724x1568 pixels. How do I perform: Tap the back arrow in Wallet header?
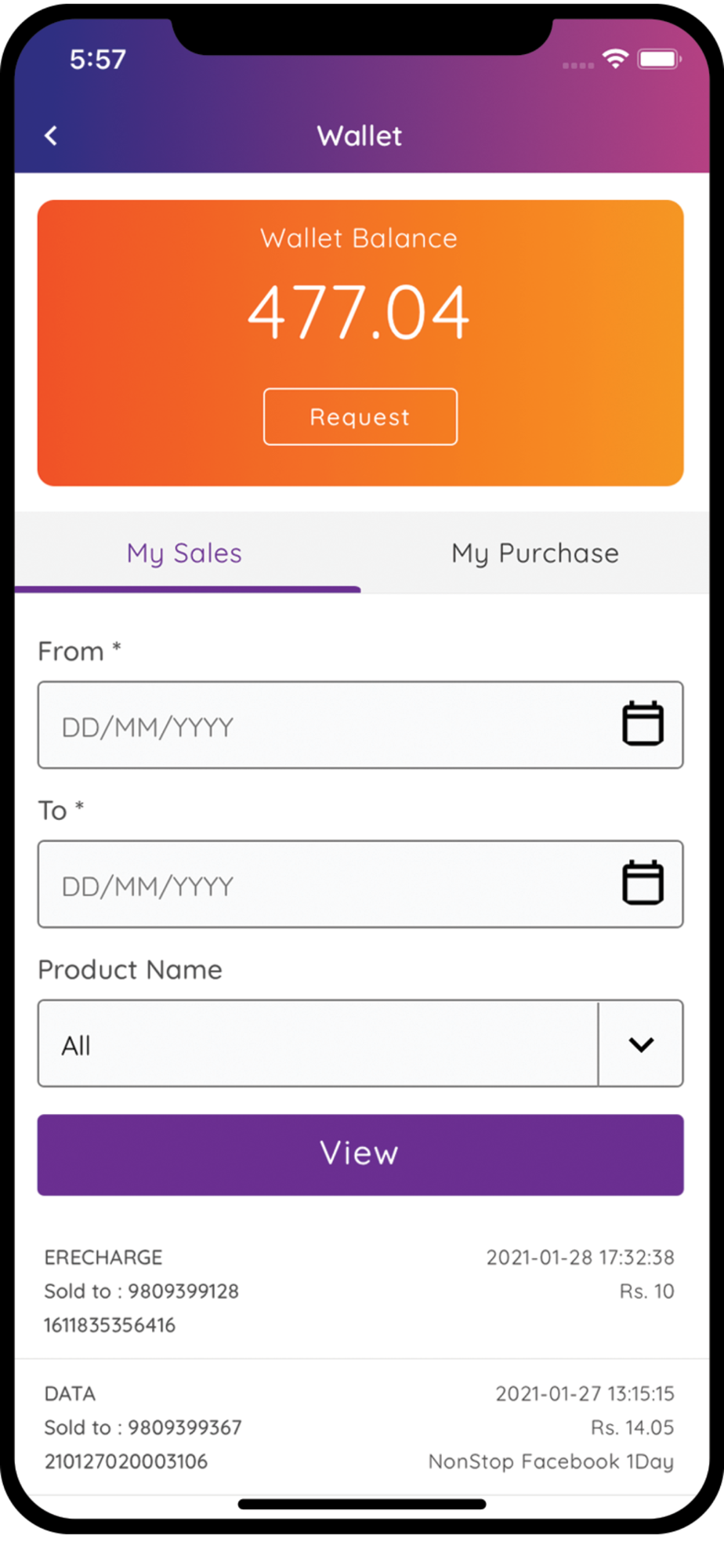coord(51,136)
